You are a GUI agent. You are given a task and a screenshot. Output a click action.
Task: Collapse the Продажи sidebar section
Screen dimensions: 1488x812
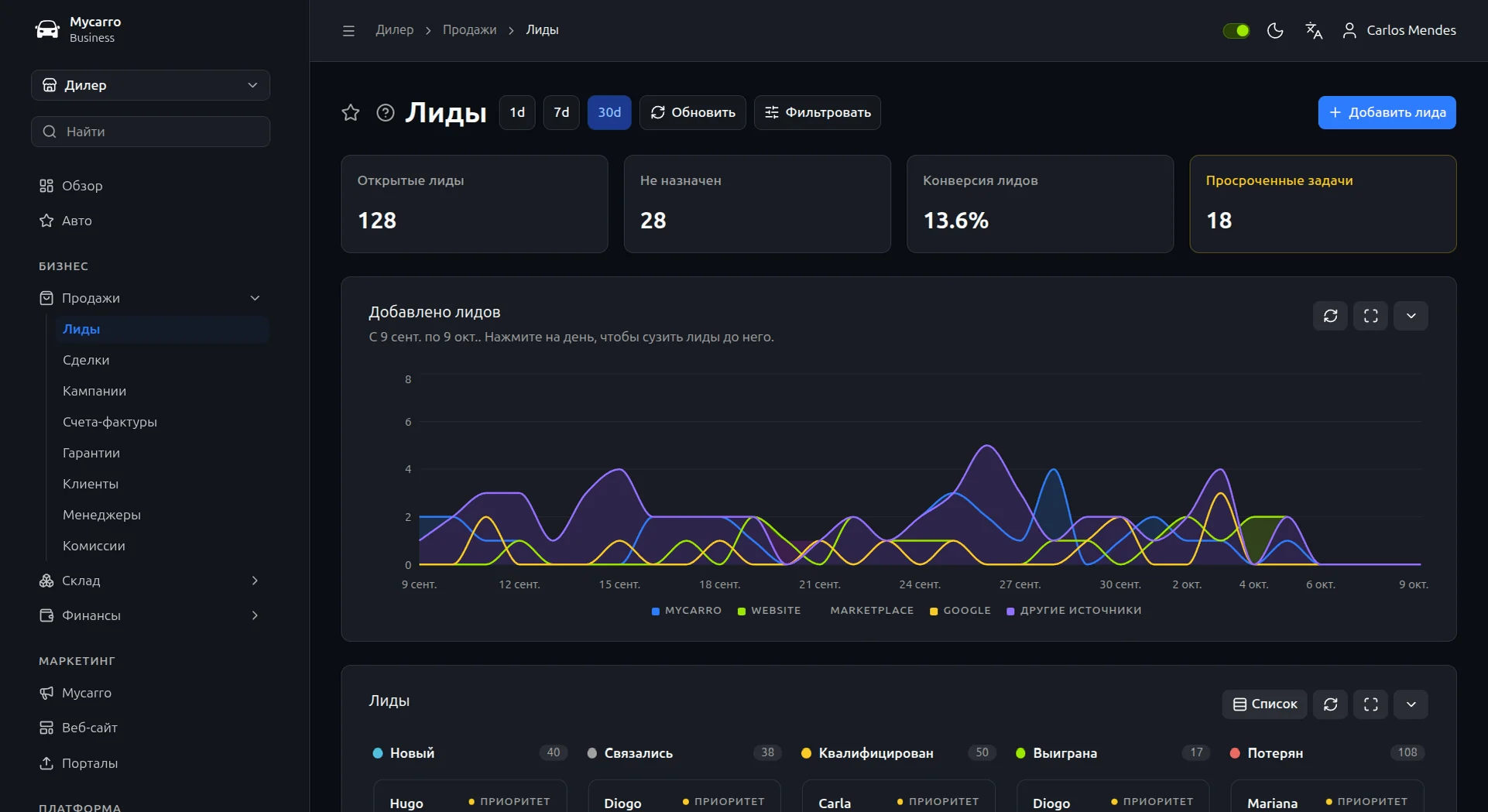(150, 298)
